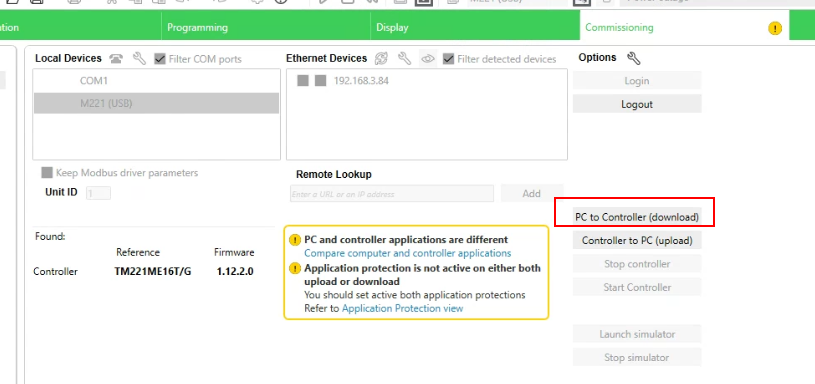Click the Unit ID number field
The height and width of the screenshot is (384, 815).
pos(98,193)
